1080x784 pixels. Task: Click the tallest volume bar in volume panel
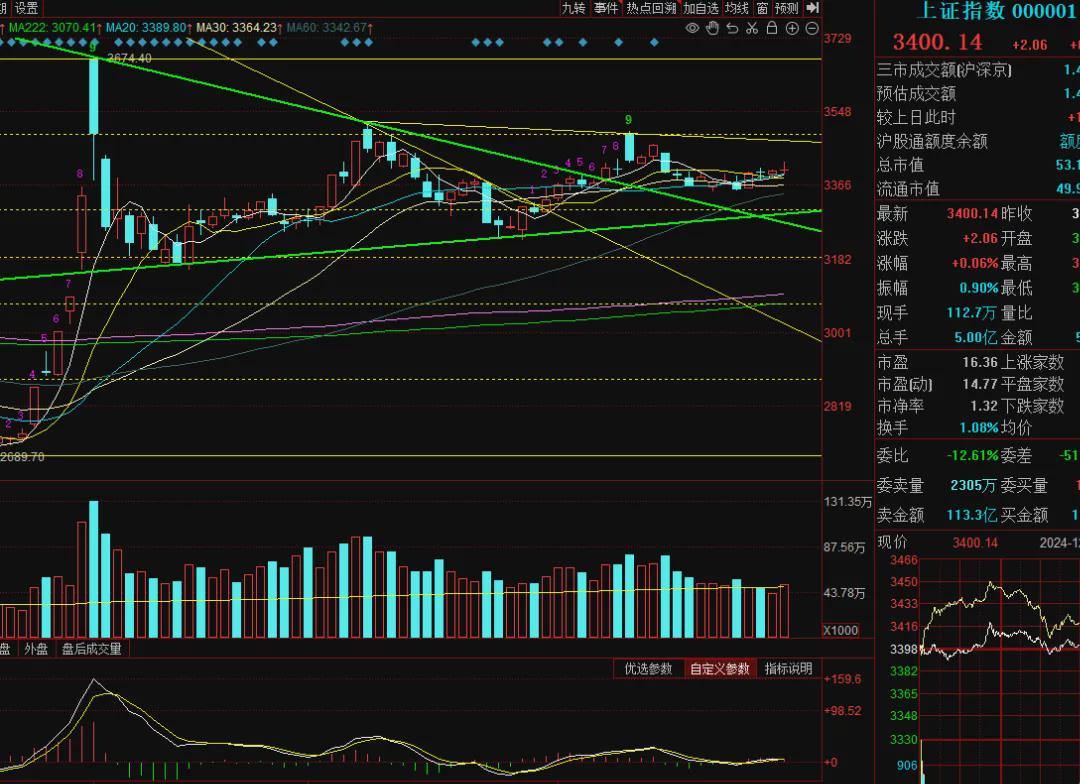coord(94,569)
